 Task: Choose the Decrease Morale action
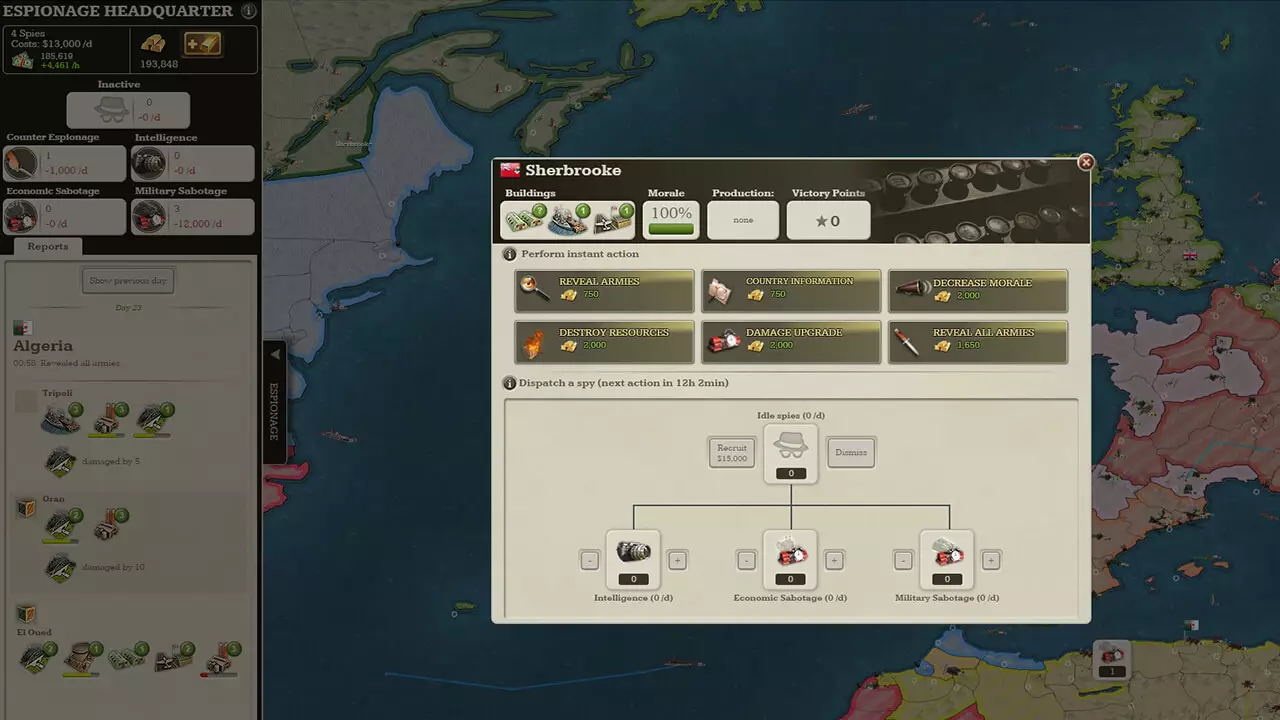(x=977, y=290)
